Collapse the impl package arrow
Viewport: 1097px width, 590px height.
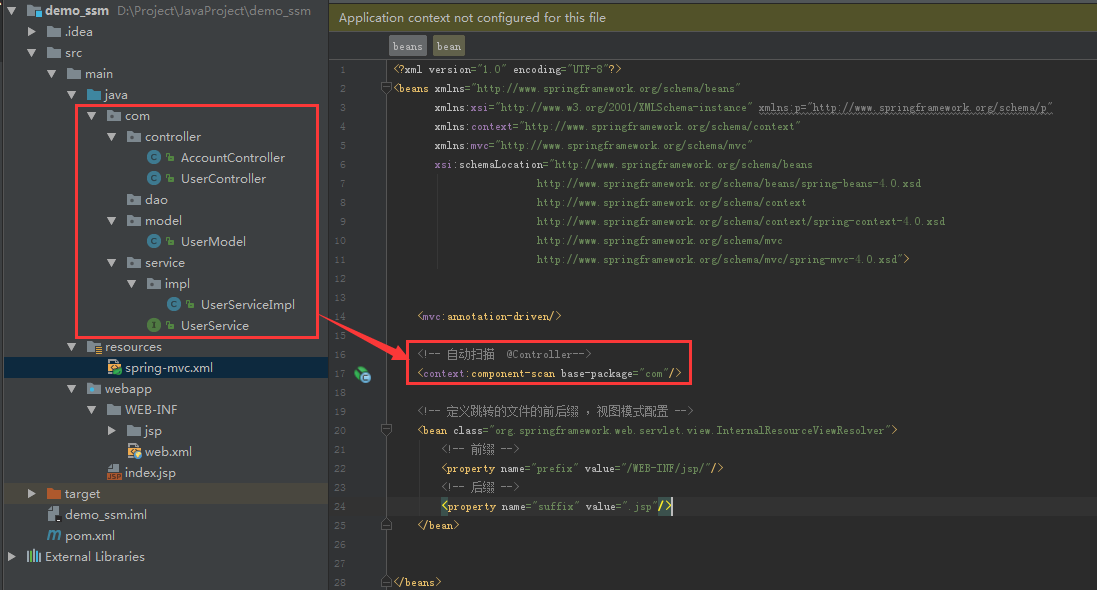132,283
